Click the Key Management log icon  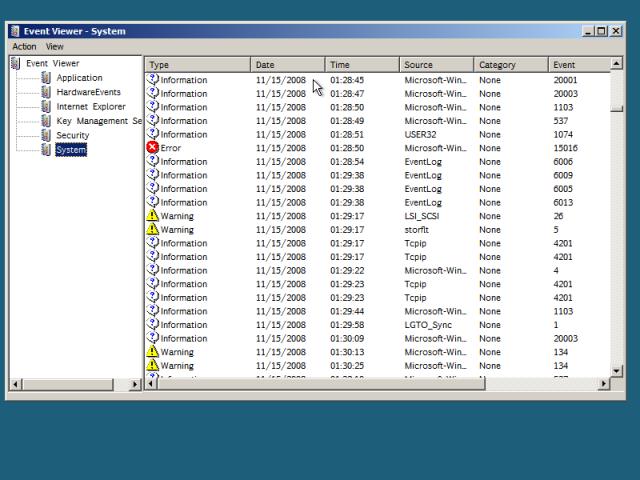coord(46,121)
